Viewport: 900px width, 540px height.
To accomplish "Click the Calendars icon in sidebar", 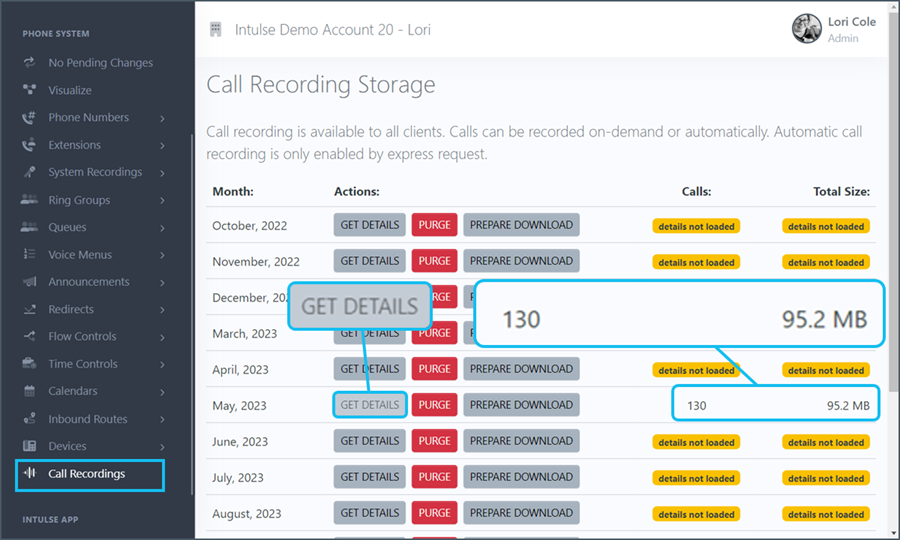I will click(29, 391).
